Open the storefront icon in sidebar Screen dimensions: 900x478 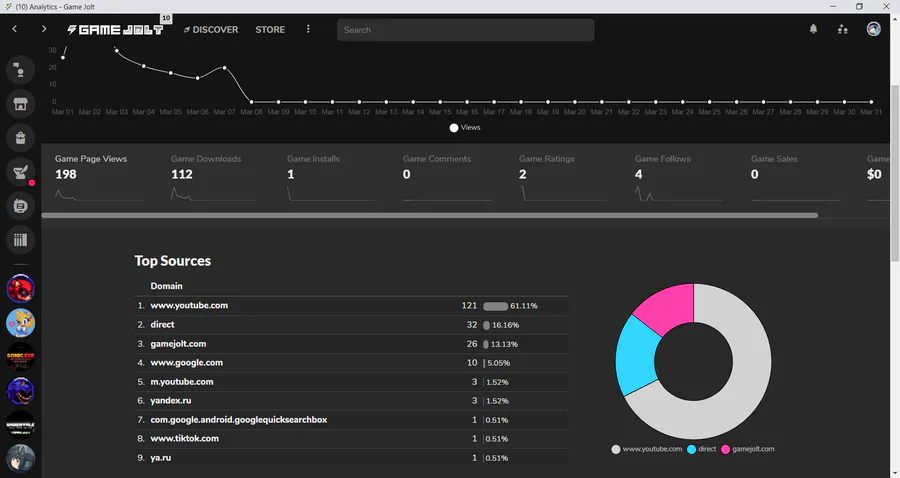click(21, 104)
